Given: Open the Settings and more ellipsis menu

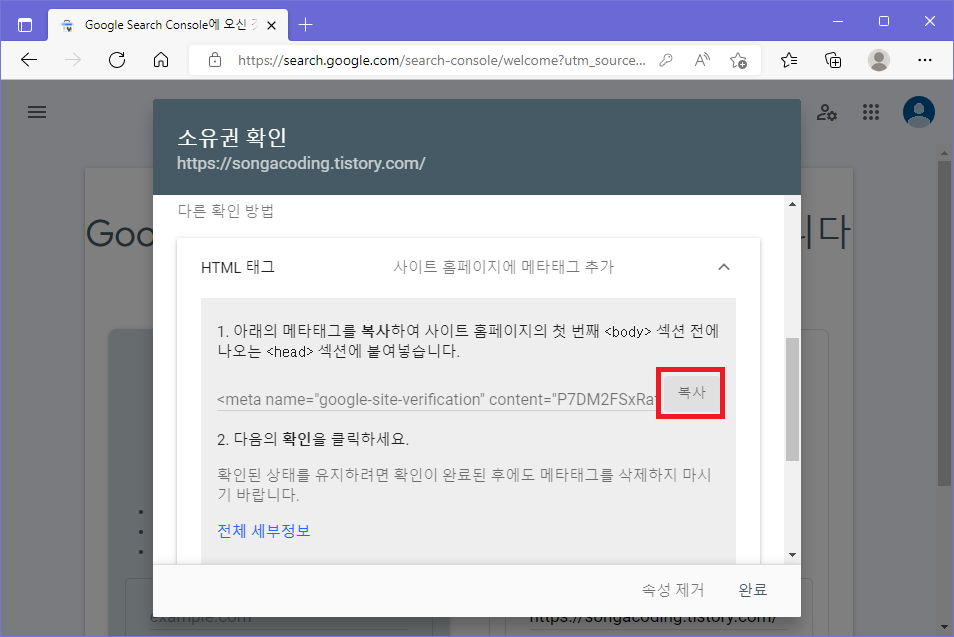Looking at the screenshot, I should coord(925,60).
